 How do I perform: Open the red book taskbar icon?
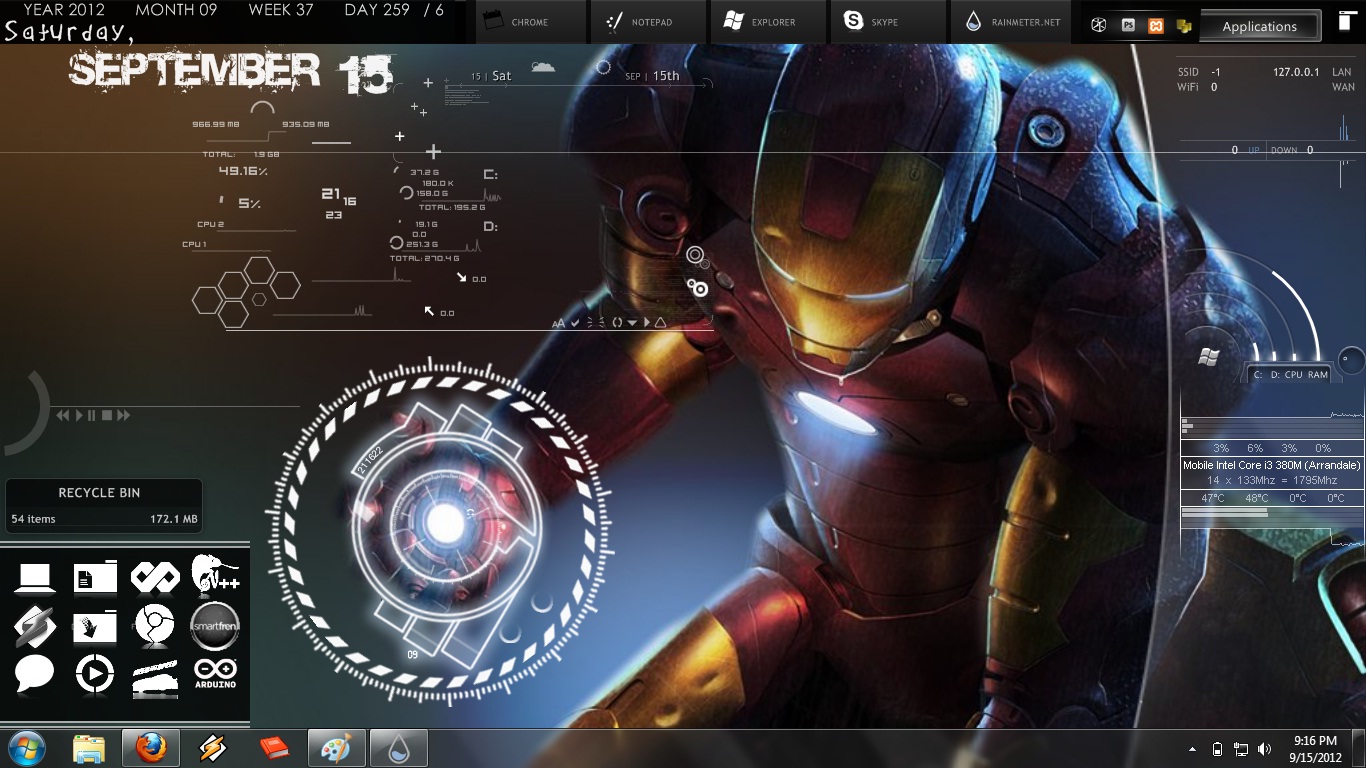(x=273, y=748)
